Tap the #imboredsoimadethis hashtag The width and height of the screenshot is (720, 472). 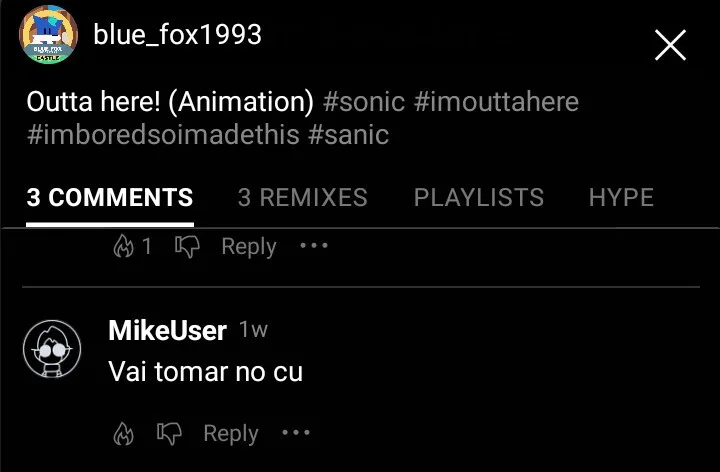pos(163,134)
